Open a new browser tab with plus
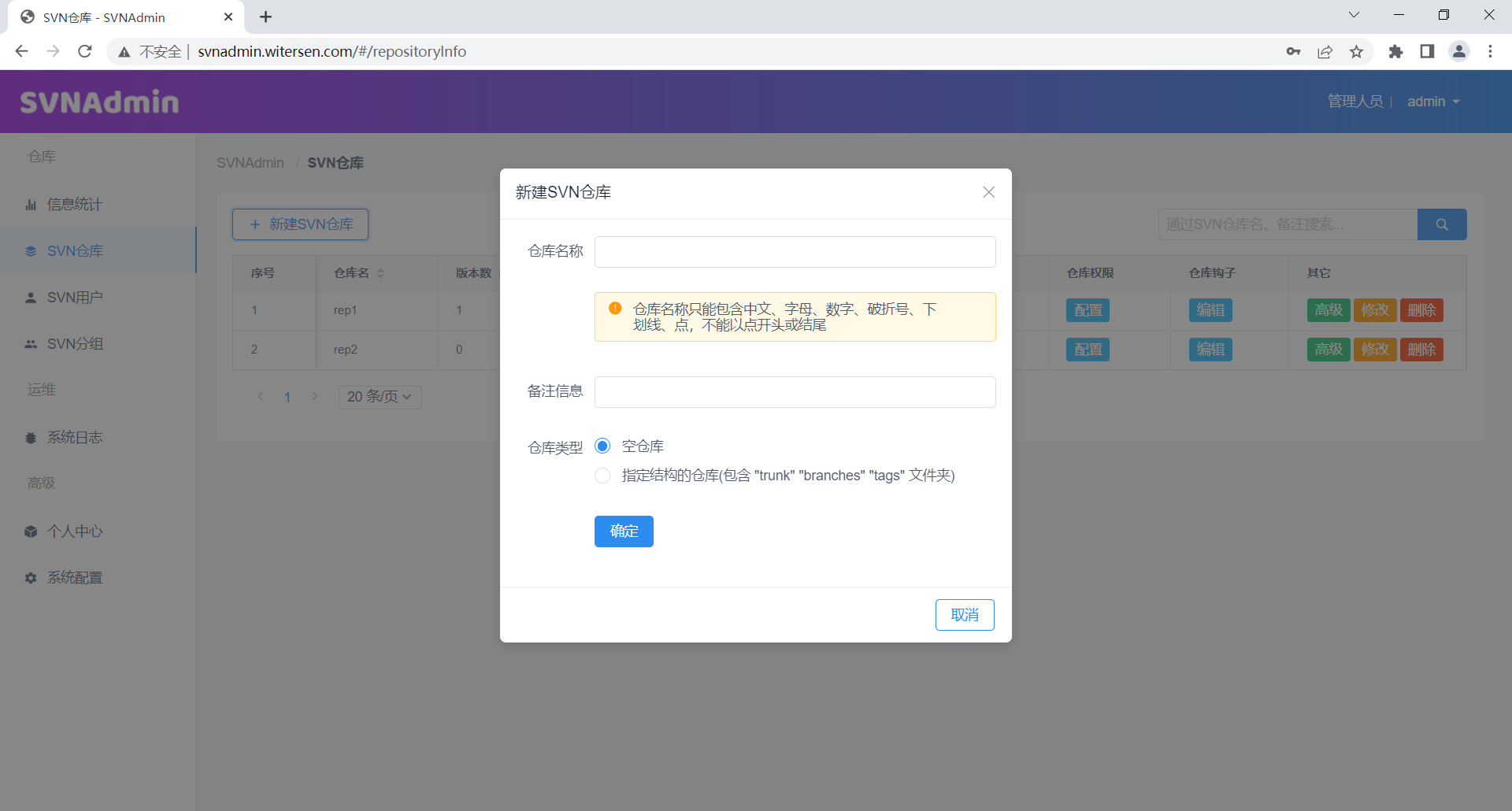This screenshot has width=1512, height=811. click(x=265, y=17)
